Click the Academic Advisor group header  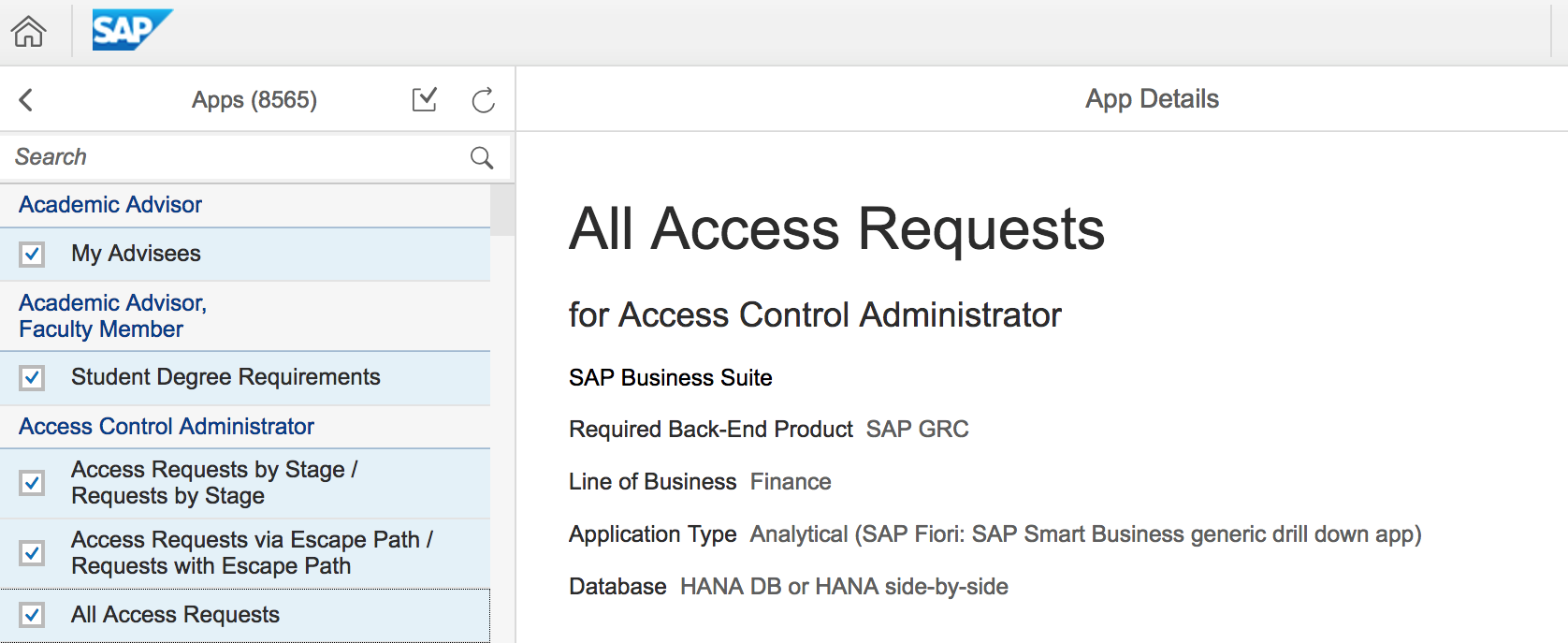pyautogui.click(x=245, y=205)
